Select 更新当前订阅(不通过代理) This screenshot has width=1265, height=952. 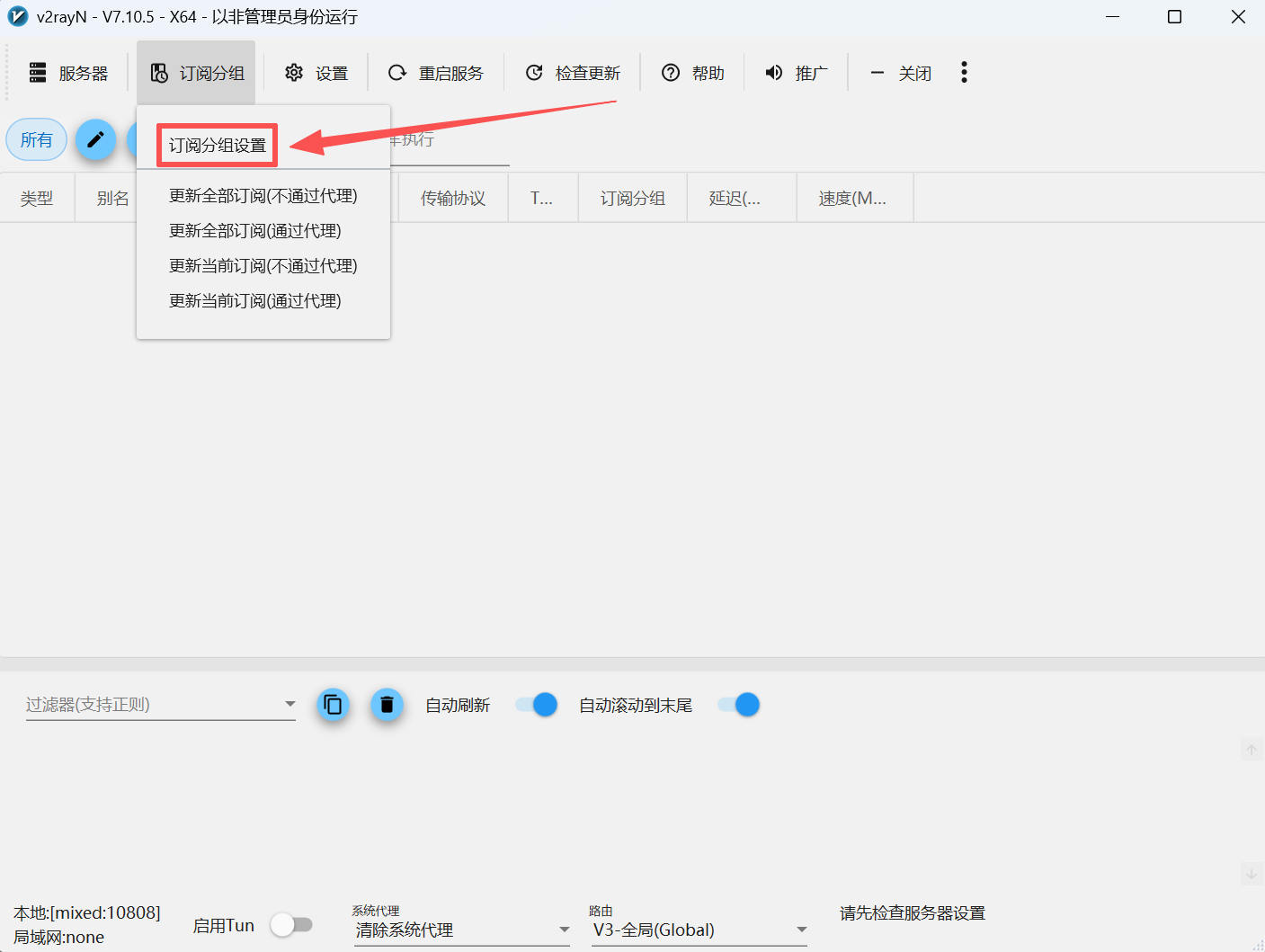click(x=263, y=266)
